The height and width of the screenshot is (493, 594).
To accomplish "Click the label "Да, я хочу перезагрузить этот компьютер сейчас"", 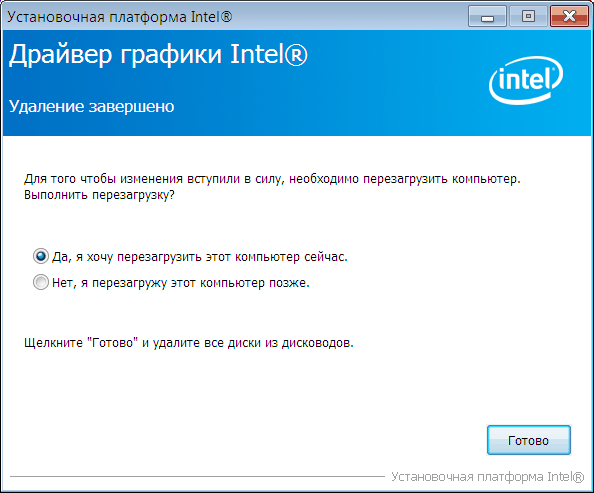I will (x=200, y=257).
